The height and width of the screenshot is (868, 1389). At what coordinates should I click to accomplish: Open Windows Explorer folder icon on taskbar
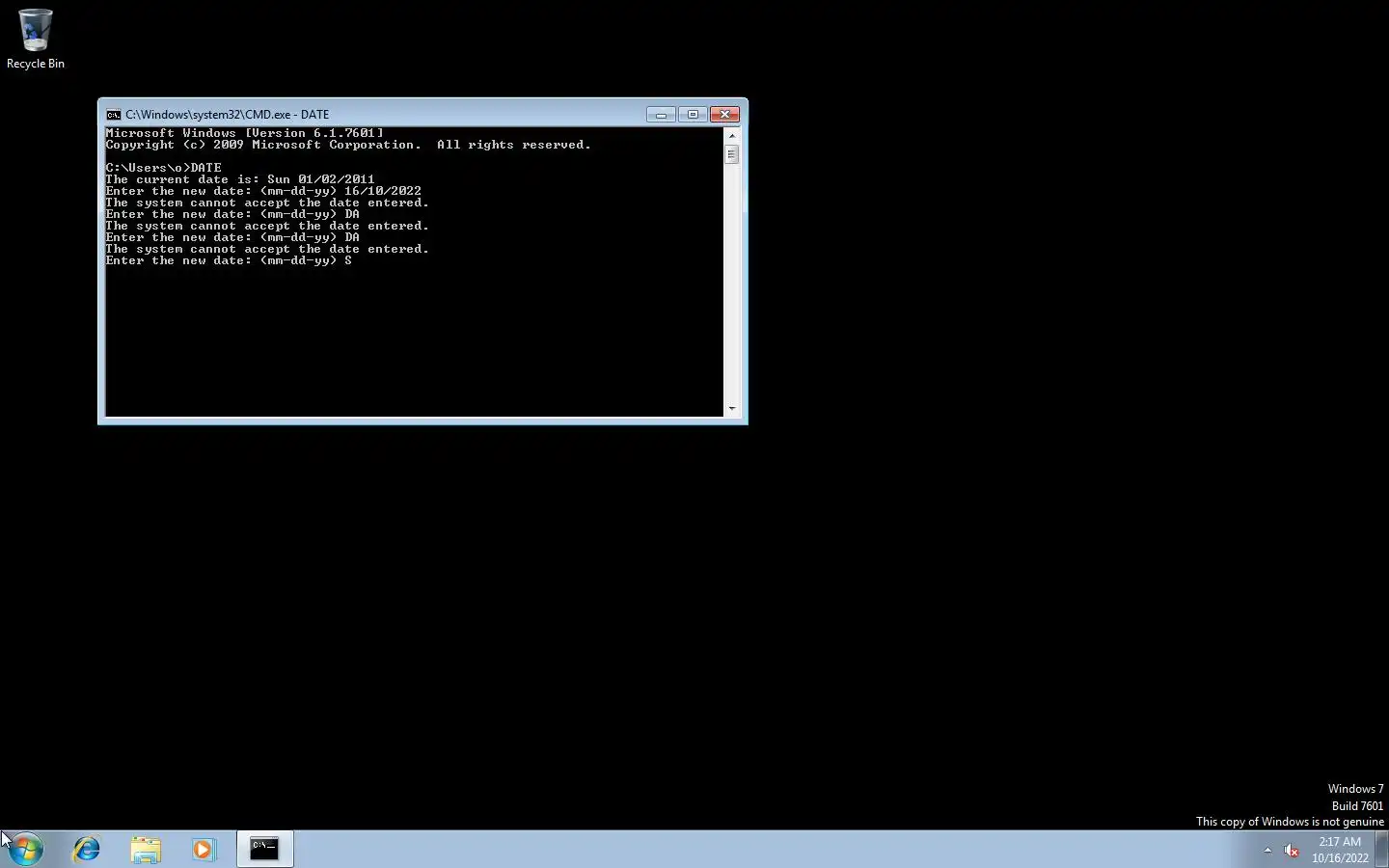tap(146, 849)
